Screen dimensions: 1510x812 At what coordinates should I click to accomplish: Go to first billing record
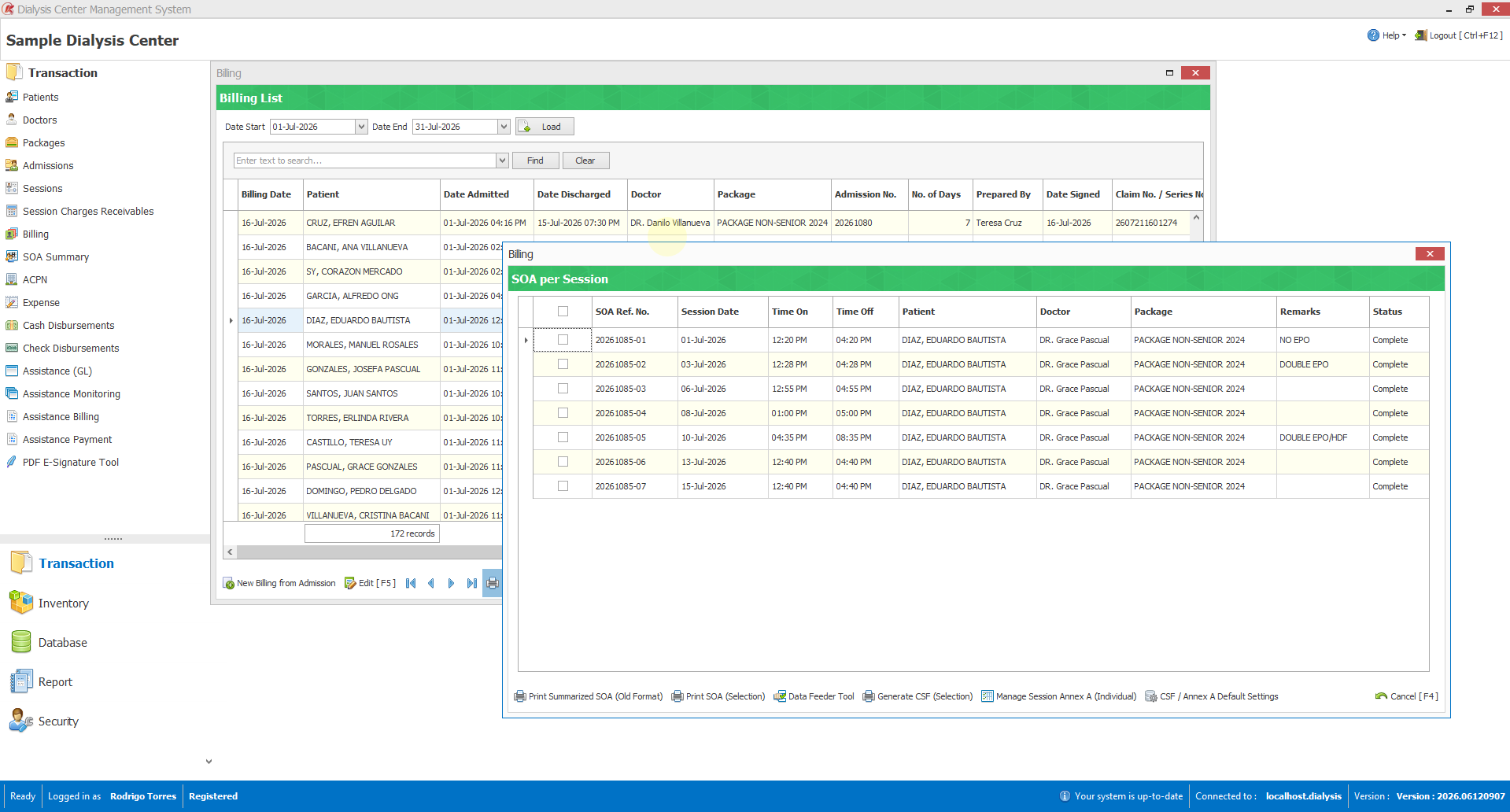[411, 583]
